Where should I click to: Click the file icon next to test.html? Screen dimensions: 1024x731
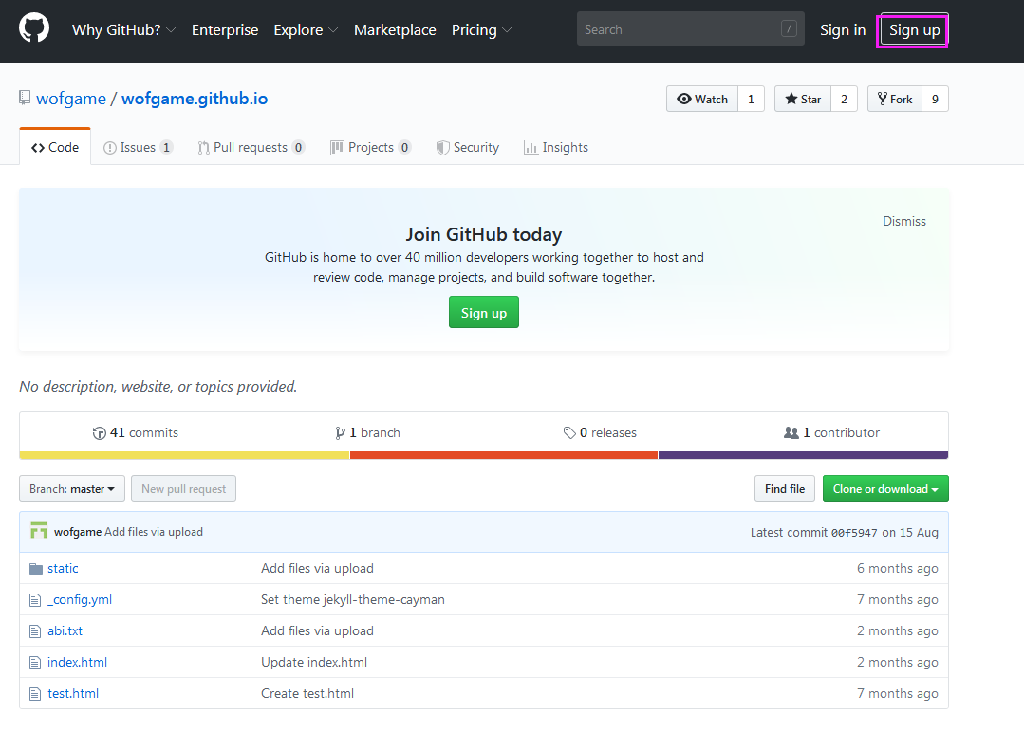coord(35,694)
